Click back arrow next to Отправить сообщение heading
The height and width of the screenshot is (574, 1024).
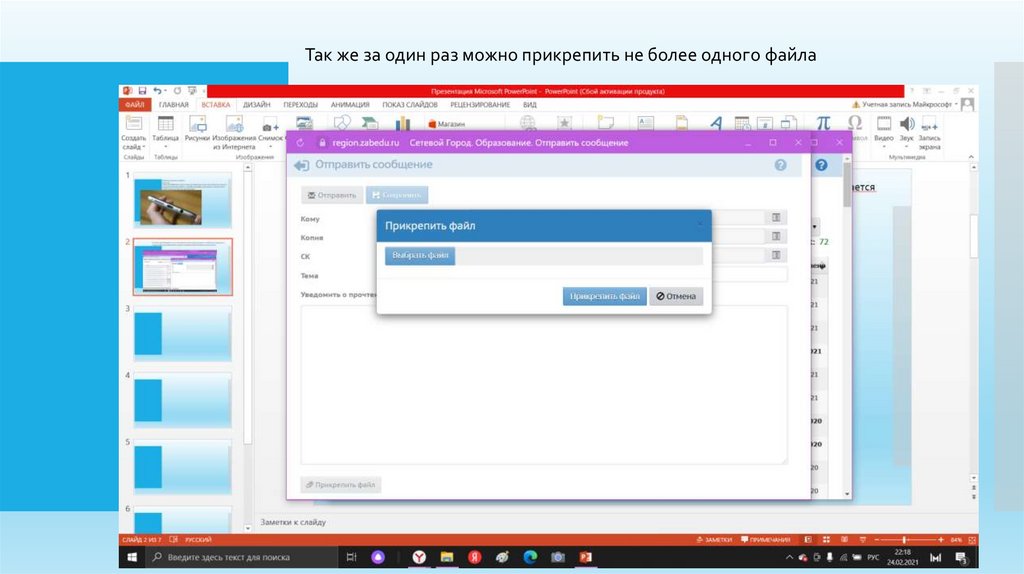click(x=301, y=165)
